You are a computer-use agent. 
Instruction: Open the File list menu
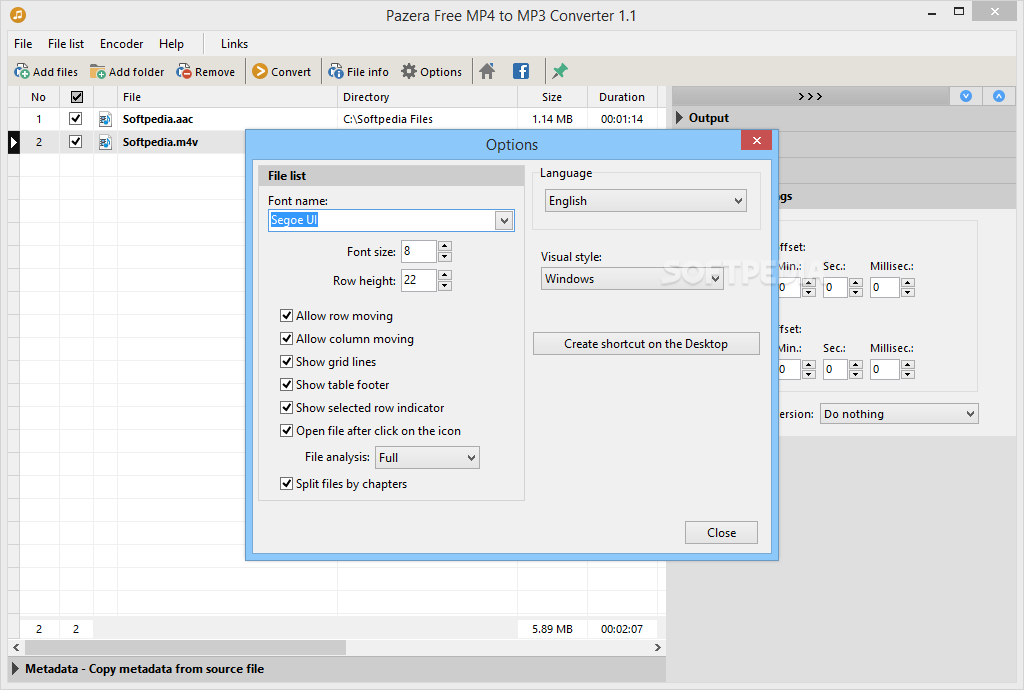tap(66, 44)
